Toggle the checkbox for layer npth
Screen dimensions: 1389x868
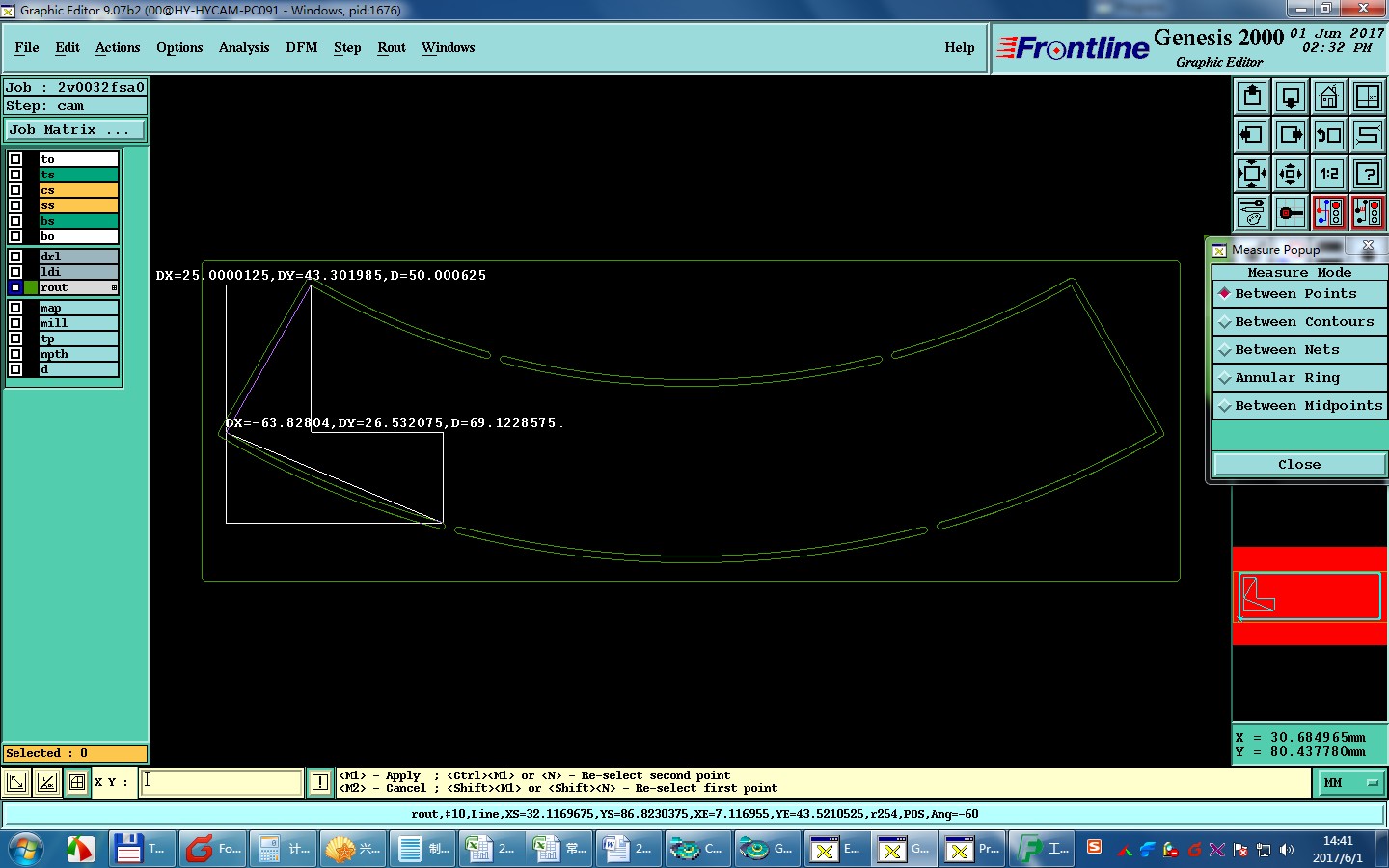click(15, 354)
